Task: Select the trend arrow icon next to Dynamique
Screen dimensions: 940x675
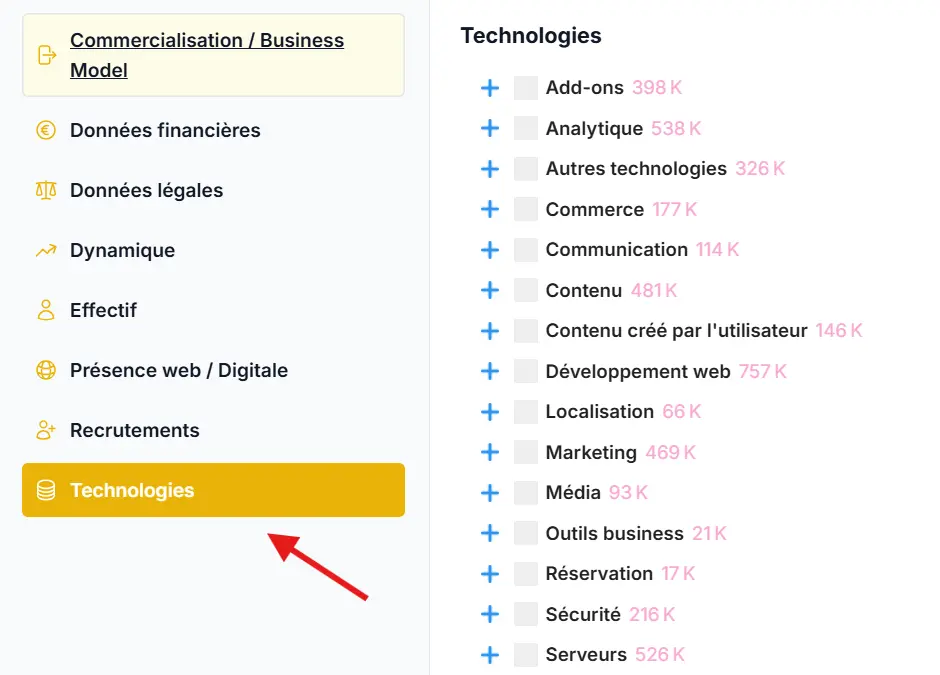Action: 44,250
